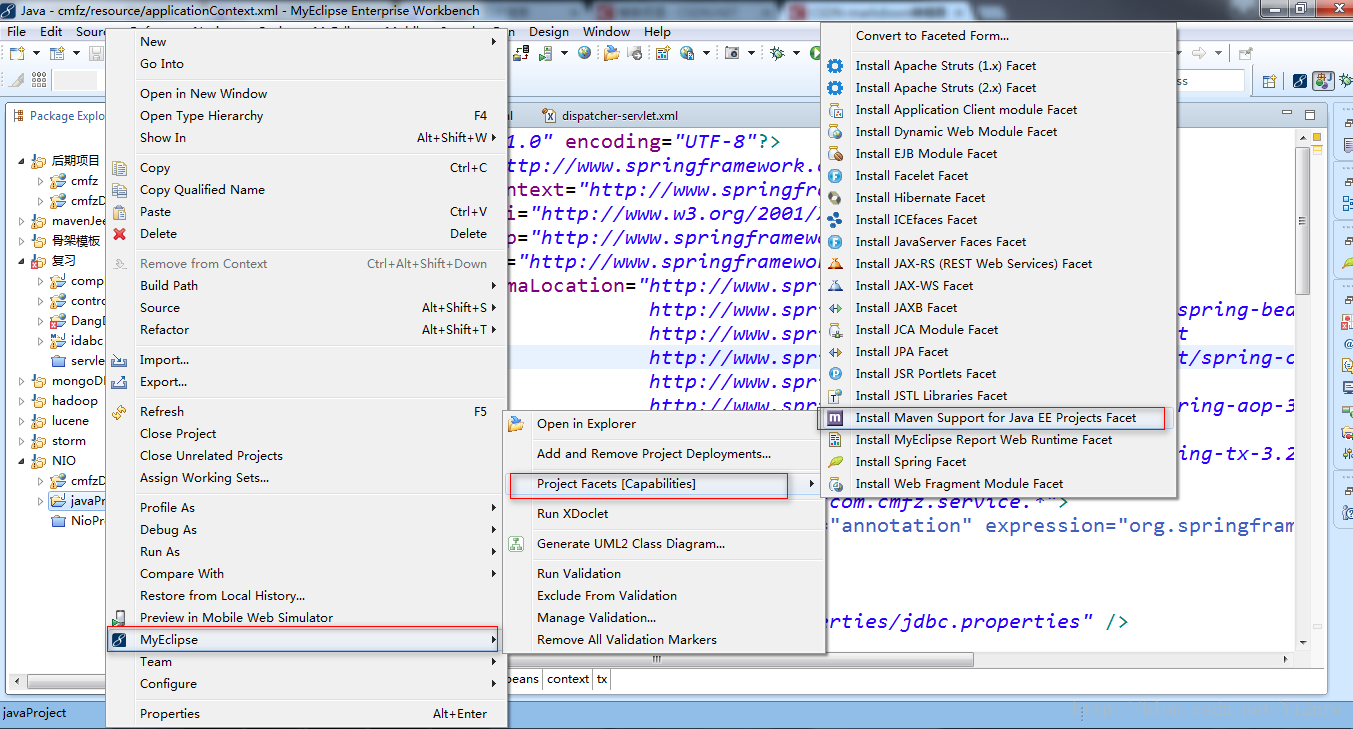Click the yellow Refresh icon

[x=120, y=412]
